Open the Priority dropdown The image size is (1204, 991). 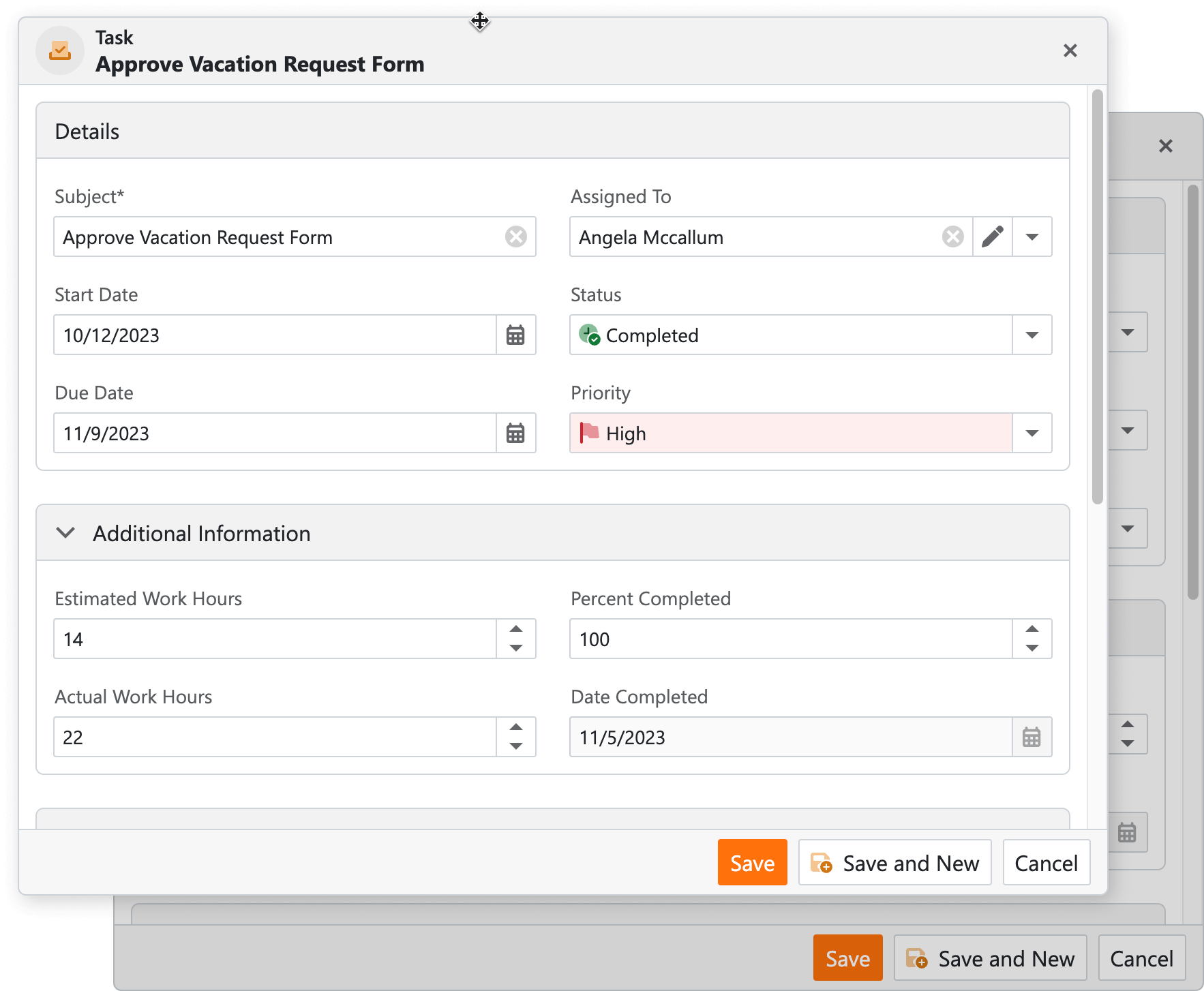coord(1032,433)
